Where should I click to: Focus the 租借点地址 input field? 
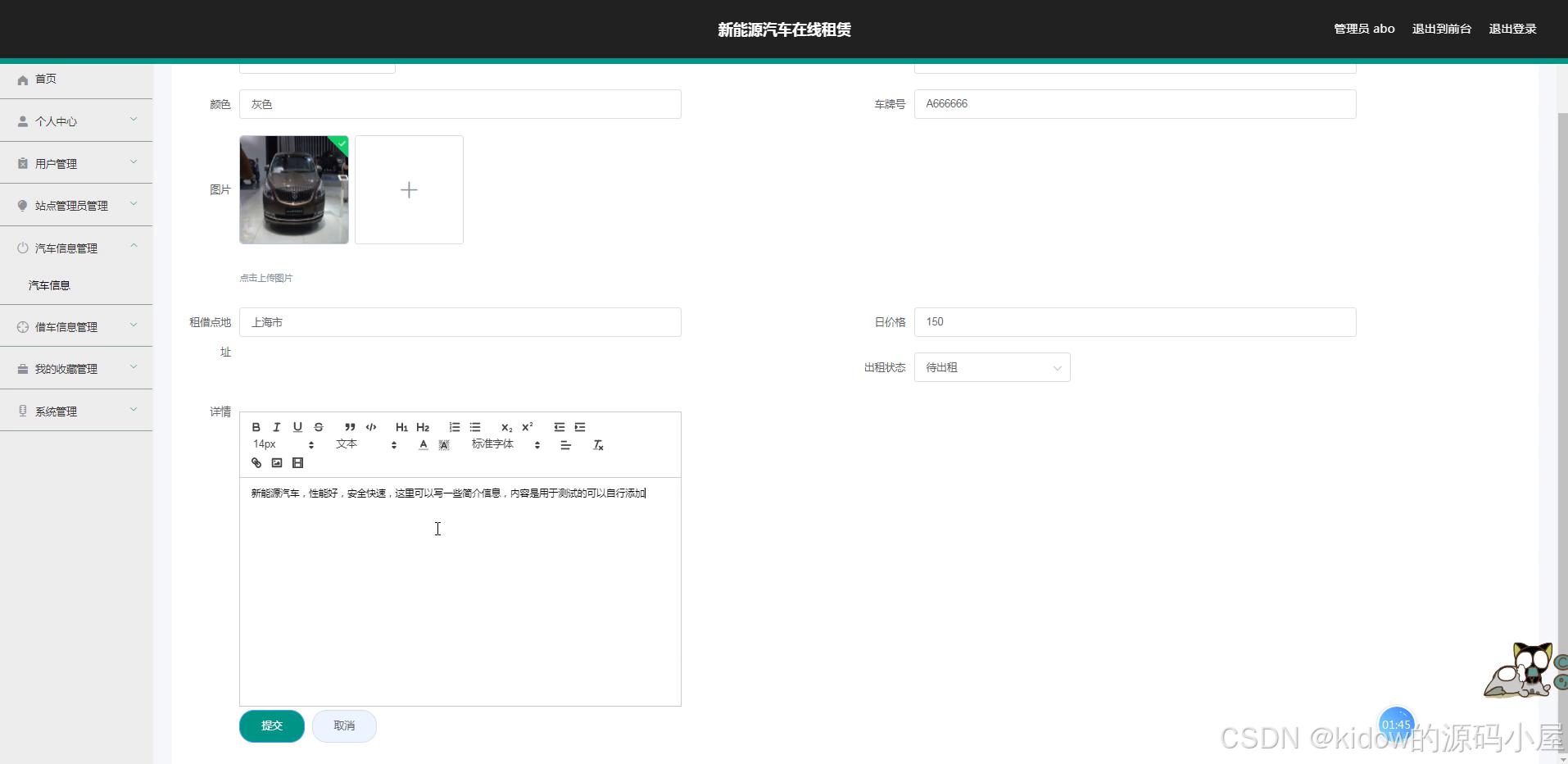click(x=460, y=322)
